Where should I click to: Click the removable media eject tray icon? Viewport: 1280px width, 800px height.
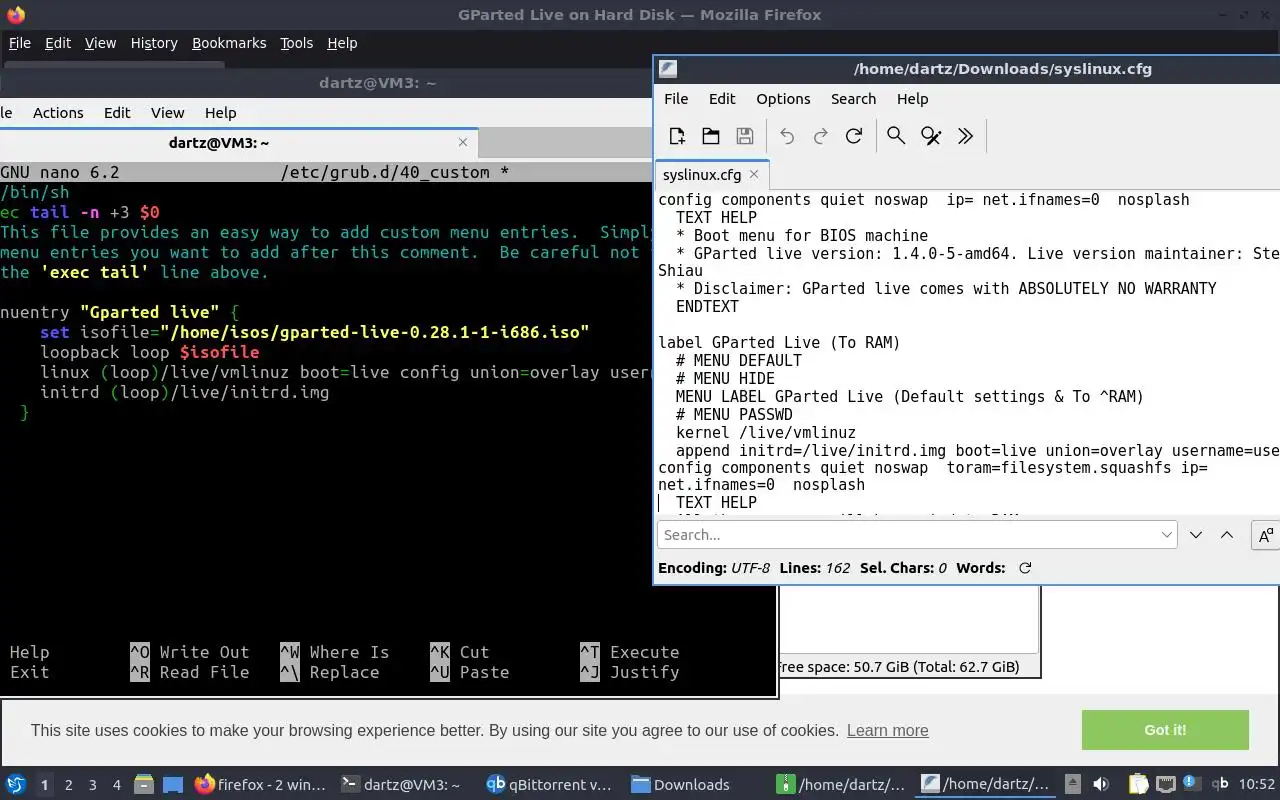(1072, 784)
